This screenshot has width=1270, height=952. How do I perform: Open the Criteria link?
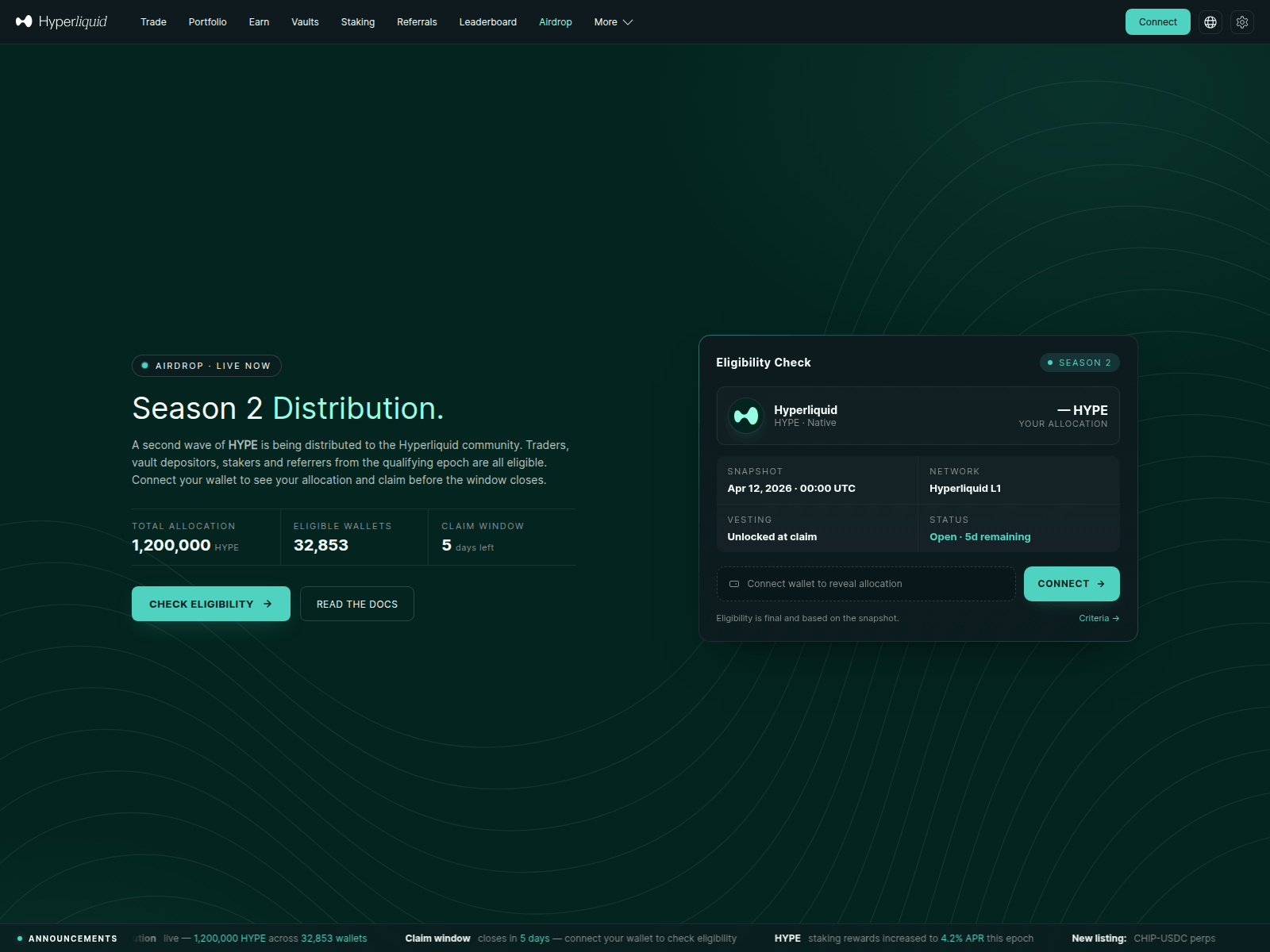[x=1099, y=618]
